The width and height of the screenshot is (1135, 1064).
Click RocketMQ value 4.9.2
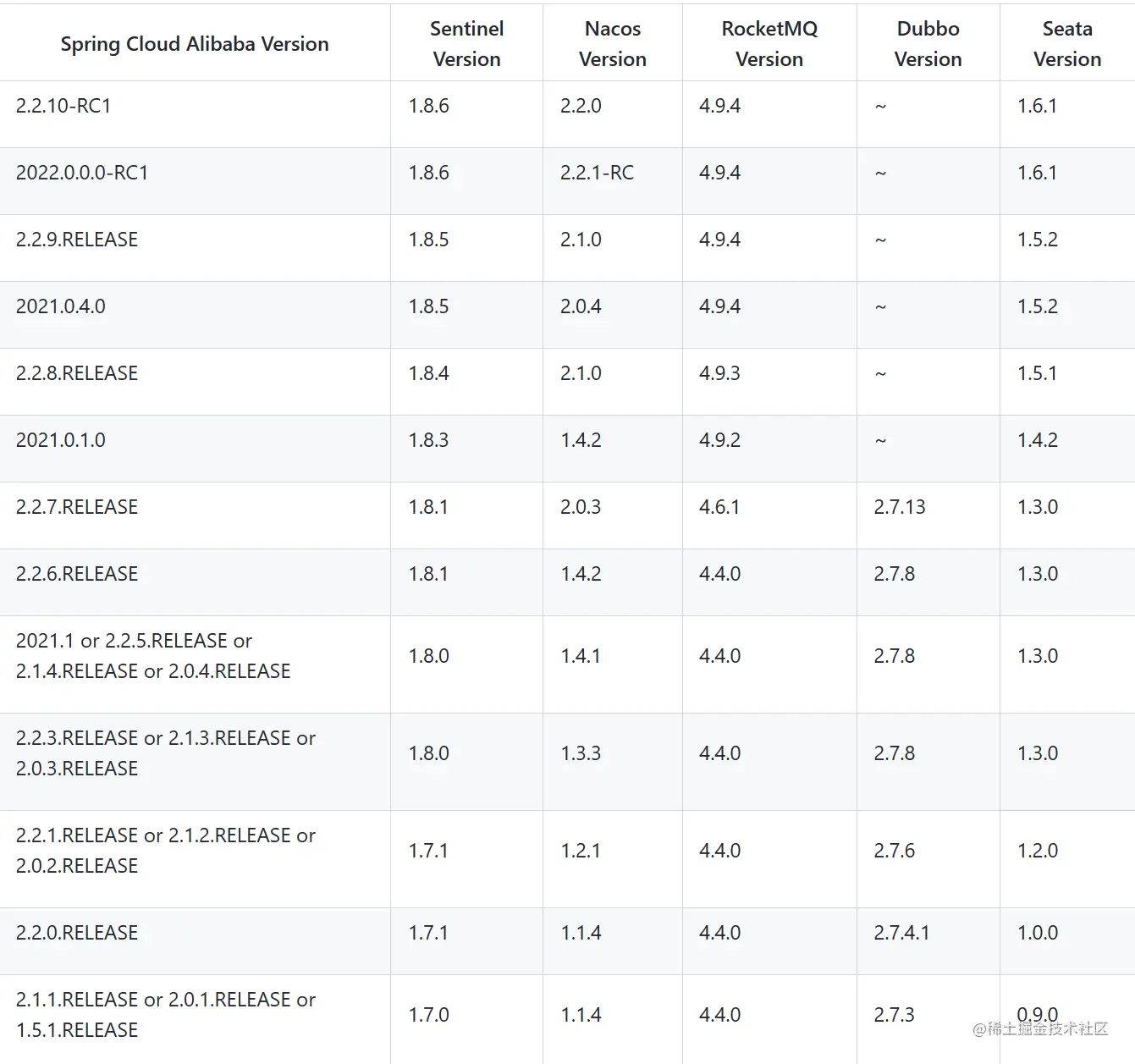click(719, 440)
